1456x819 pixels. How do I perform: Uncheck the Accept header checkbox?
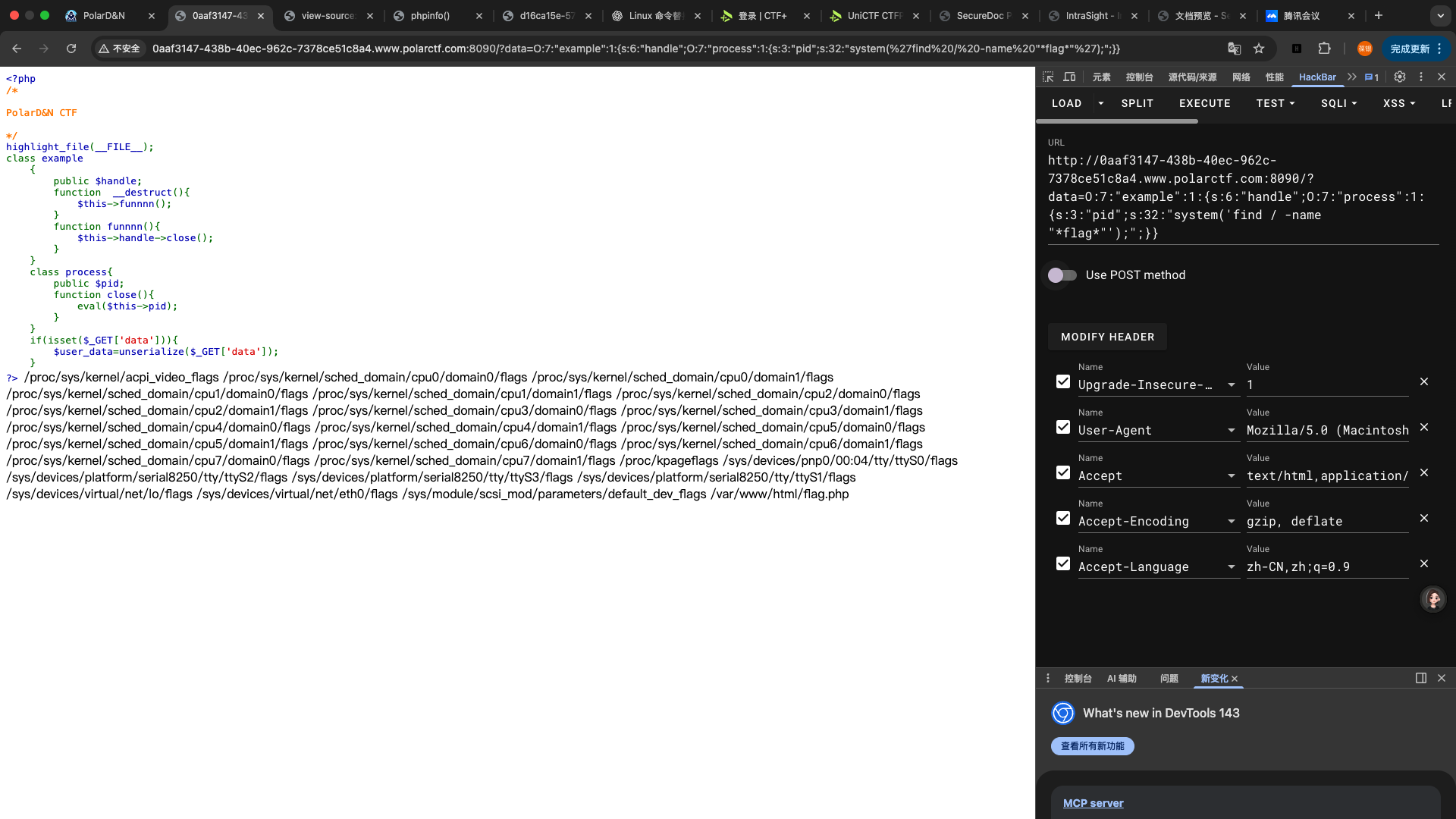[x=1063, y=472]
